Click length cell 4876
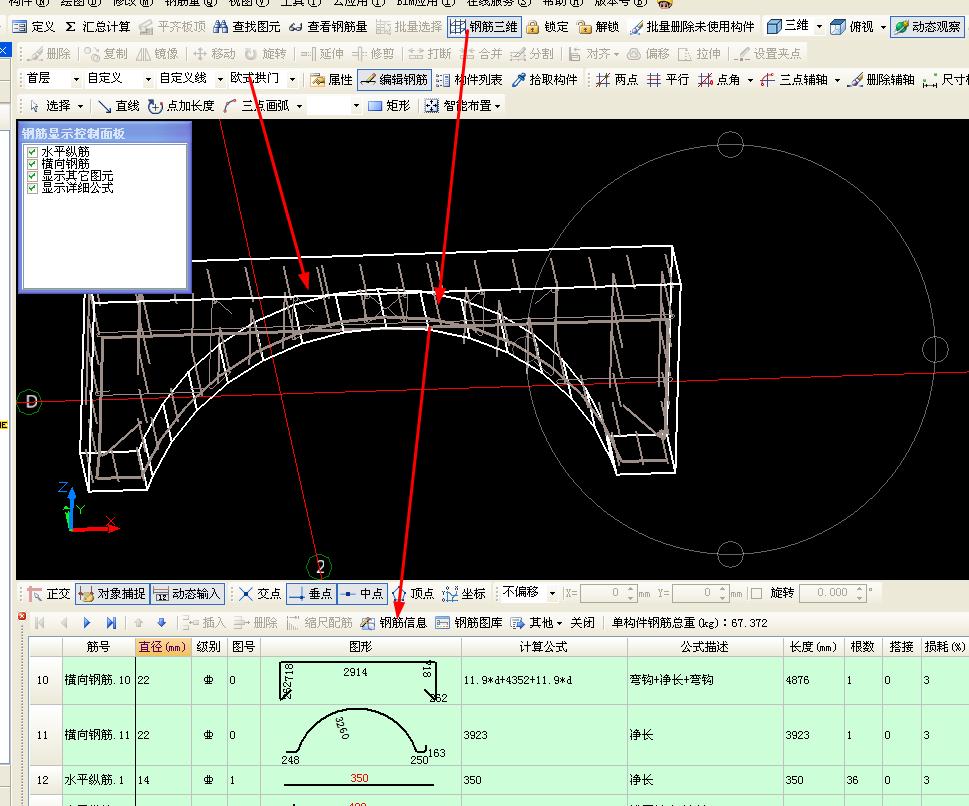Viewport: 969px width, 806px height. point(814,680)
